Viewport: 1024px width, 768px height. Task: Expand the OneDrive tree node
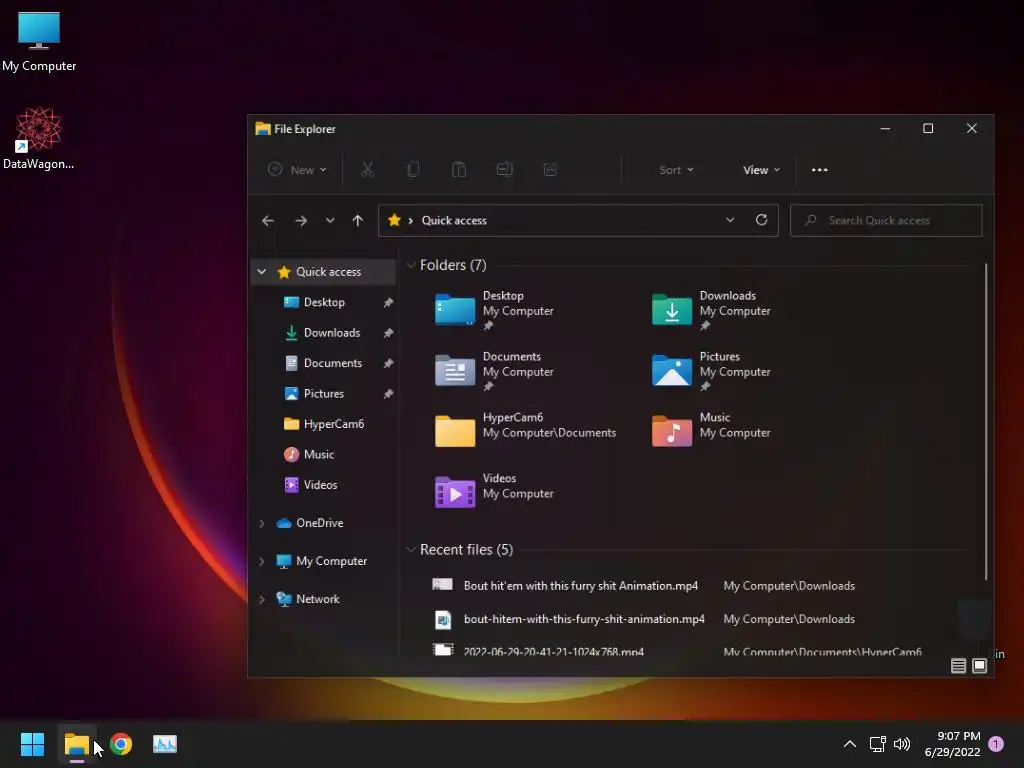(x=262, y=523)
